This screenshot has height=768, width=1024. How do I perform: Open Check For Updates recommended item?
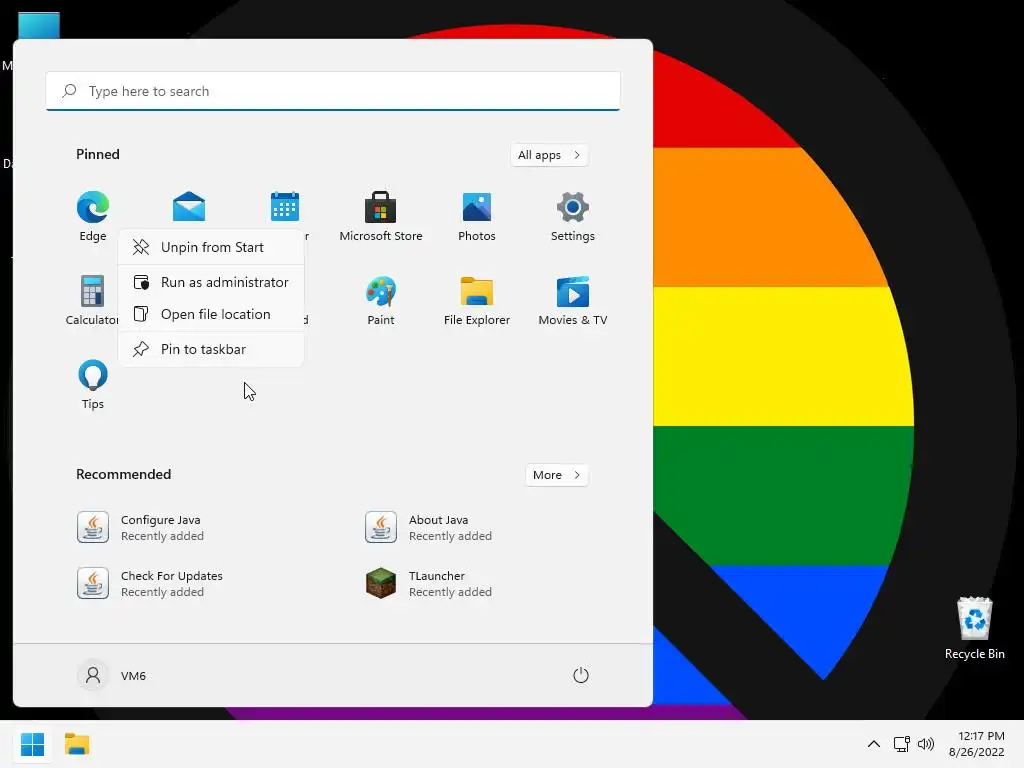[x=150, y=583]
